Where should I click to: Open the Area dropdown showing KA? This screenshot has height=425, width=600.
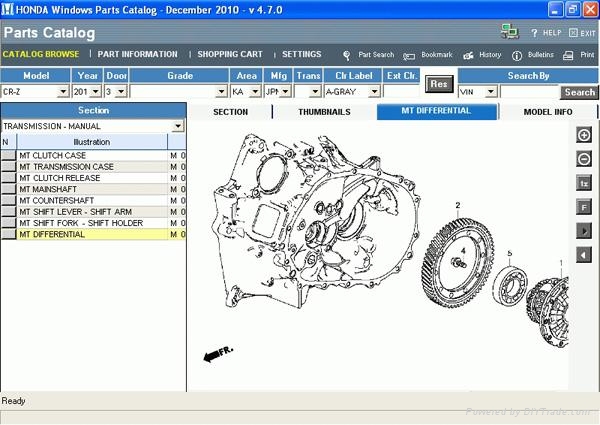click(255, 92)
